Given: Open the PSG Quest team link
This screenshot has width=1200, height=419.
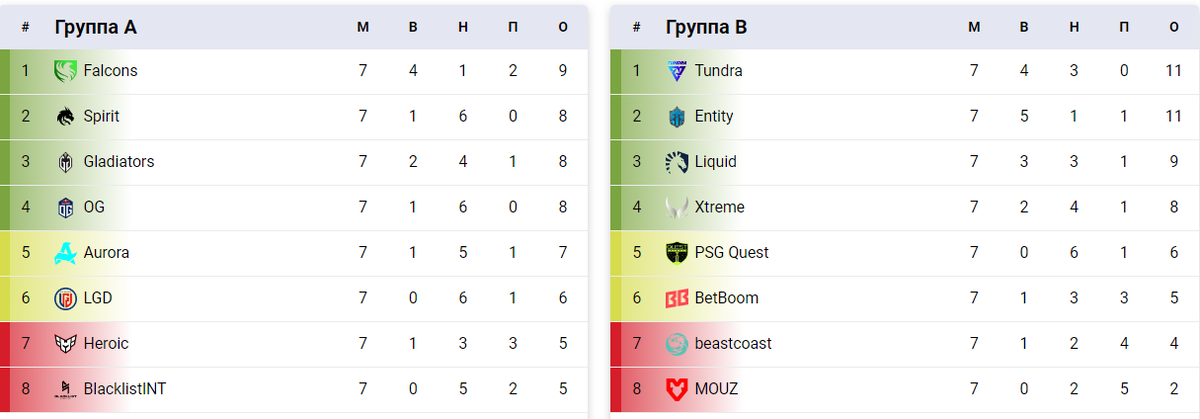Looking at the screenshot, I should (732, 252).
